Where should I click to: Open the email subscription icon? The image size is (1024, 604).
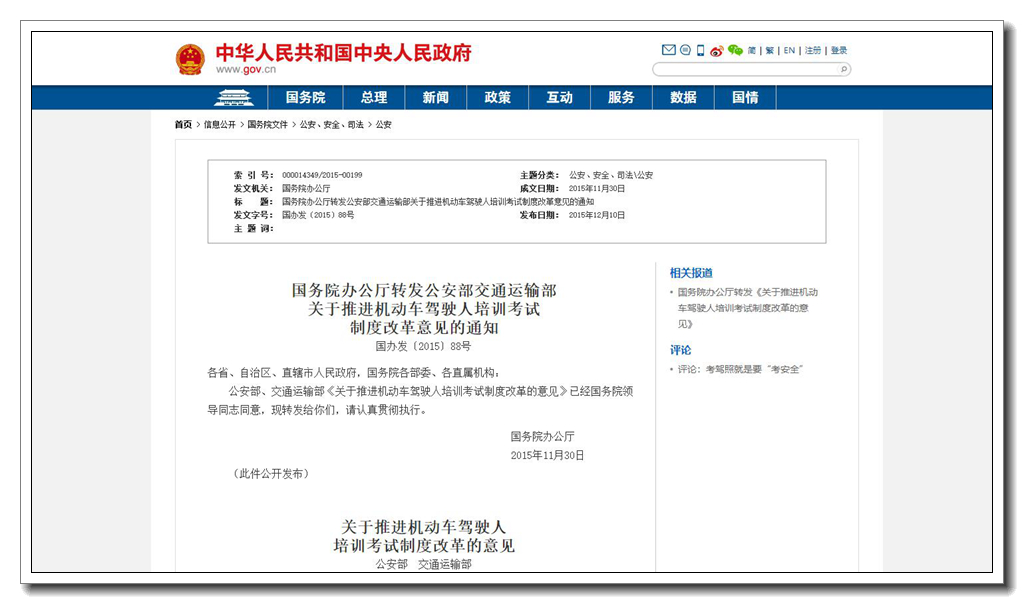point(668,48)
